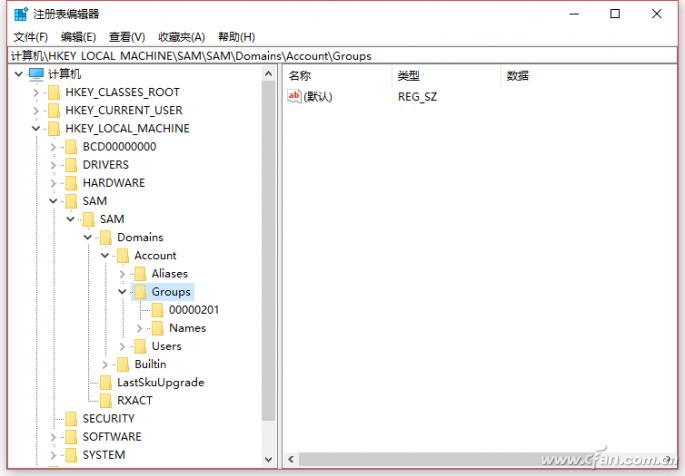Expand the Aliases key chevron
This screenshot has height=476, width=685.
122,274
